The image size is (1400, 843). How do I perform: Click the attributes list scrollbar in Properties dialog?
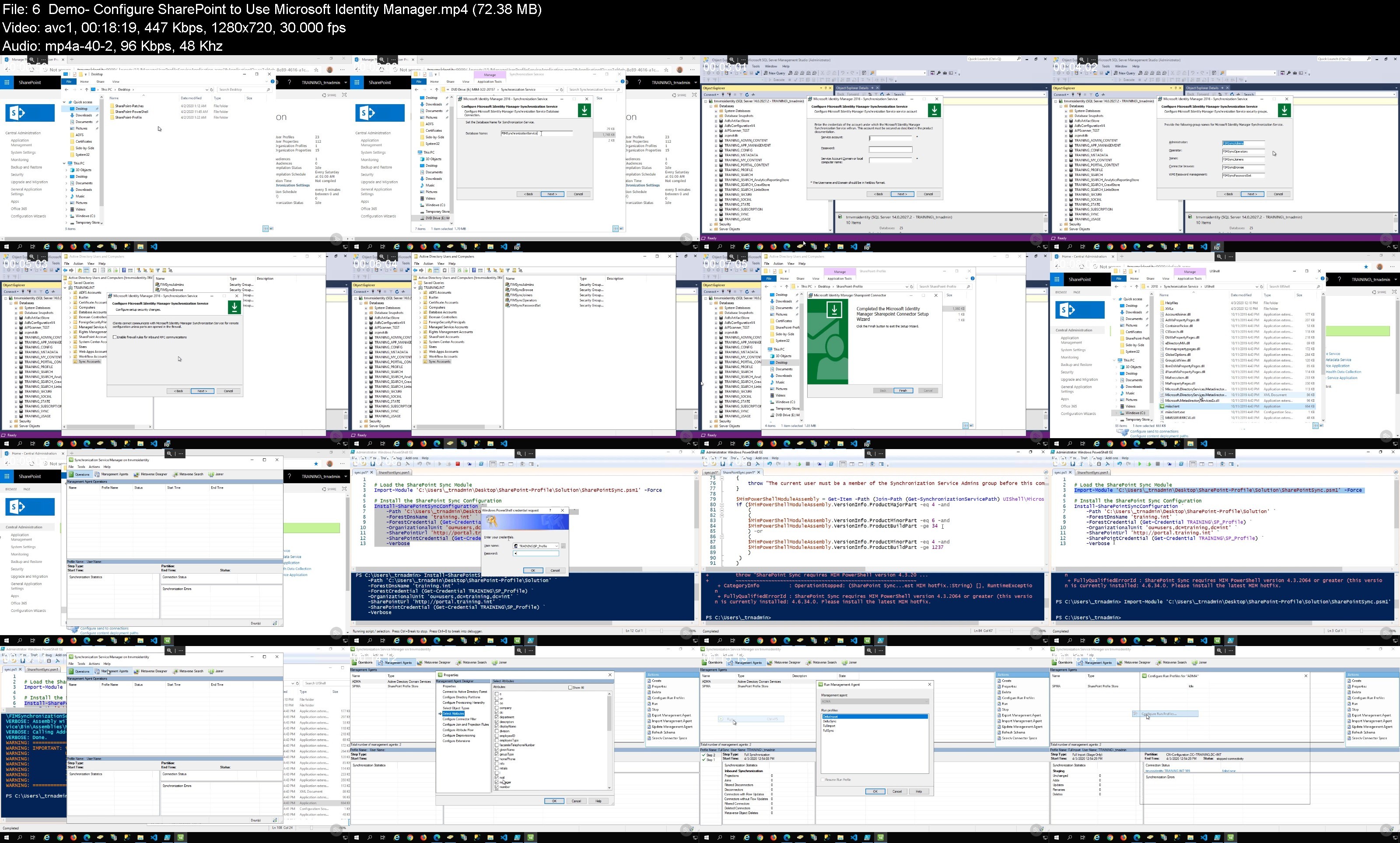[x=610, y=741]
